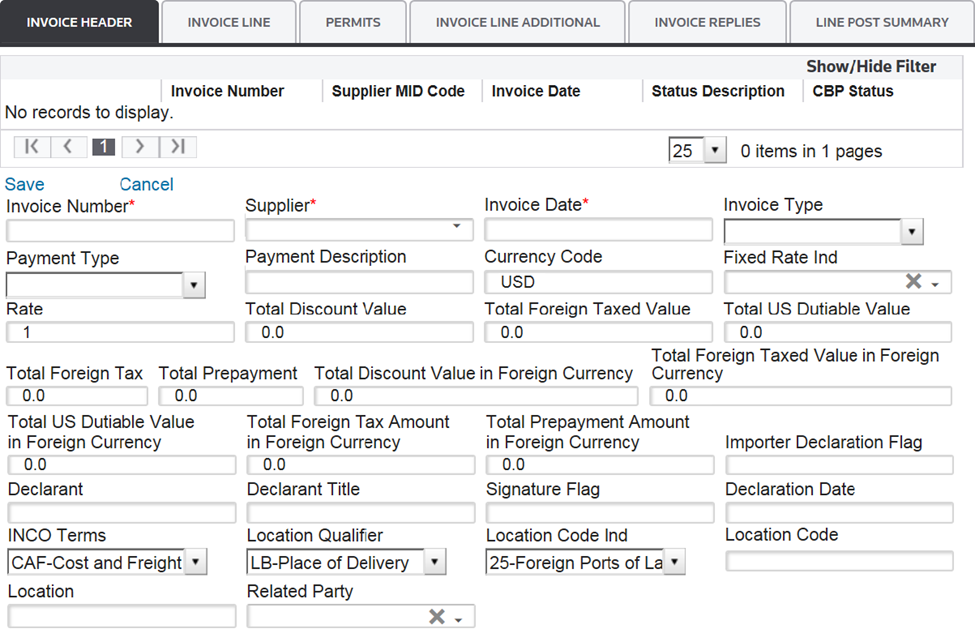Open the Location Qualifier dropdown
Image resolution: width=975 pixels, height=629 pixels.
coord(434,562)
